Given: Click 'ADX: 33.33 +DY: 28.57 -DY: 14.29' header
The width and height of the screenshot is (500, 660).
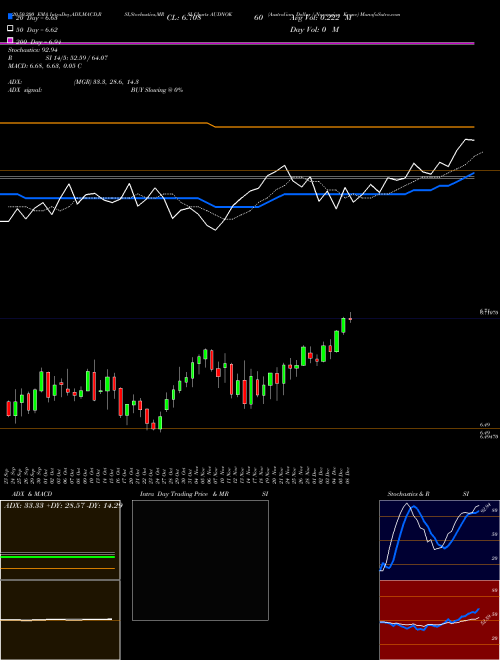Looking at the screenshot, I should 63,505.
